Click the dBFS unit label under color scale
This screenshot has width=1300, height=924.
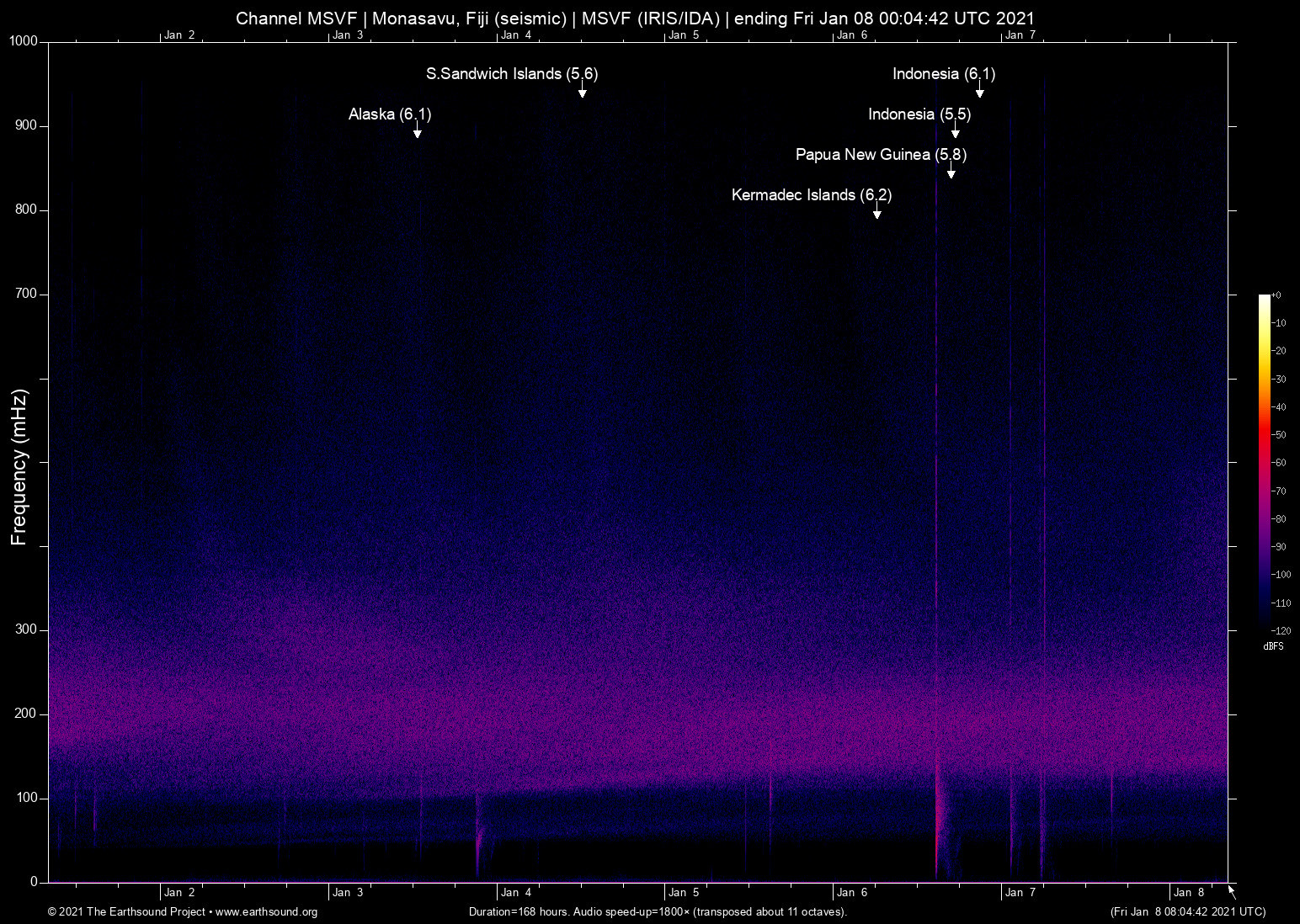click(1273, 646)
